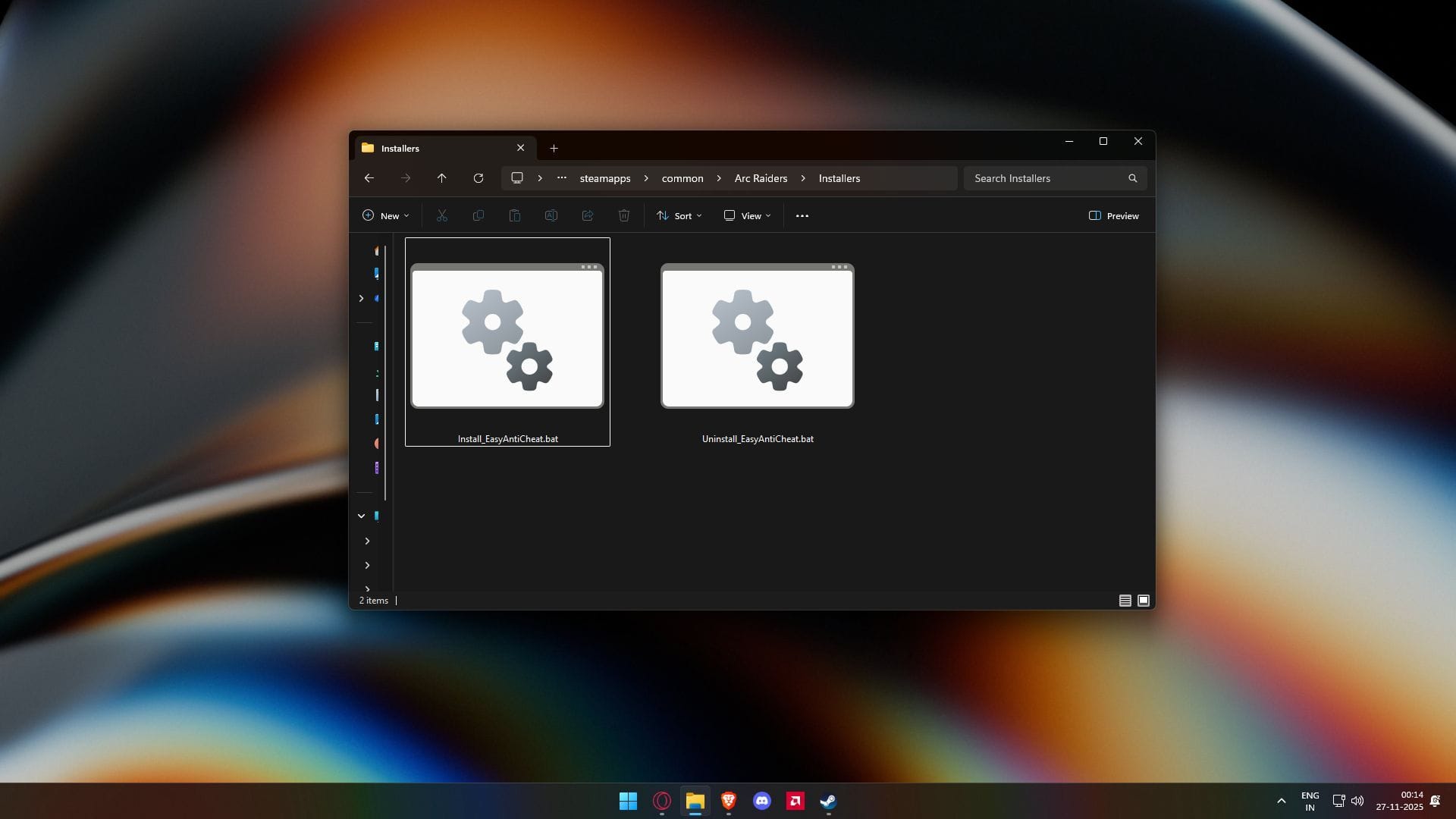Go to steamapps folder in breadcrumb
Image resolution: width=1456 pixels, height=819 pixels.
point(604,178)
